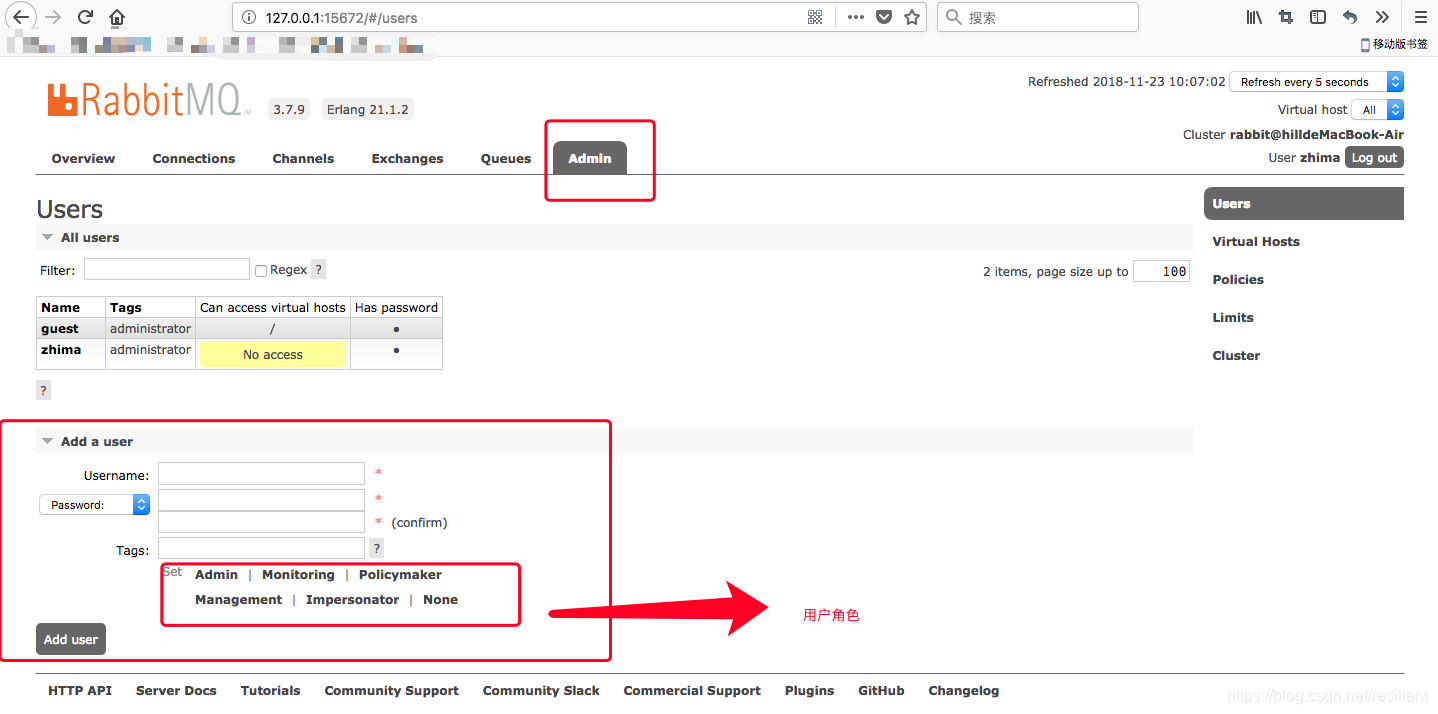Open the Virtual host All dropdown
Image resolution: width=1438 pixels, height=714 pixels.
point(1377,110)
